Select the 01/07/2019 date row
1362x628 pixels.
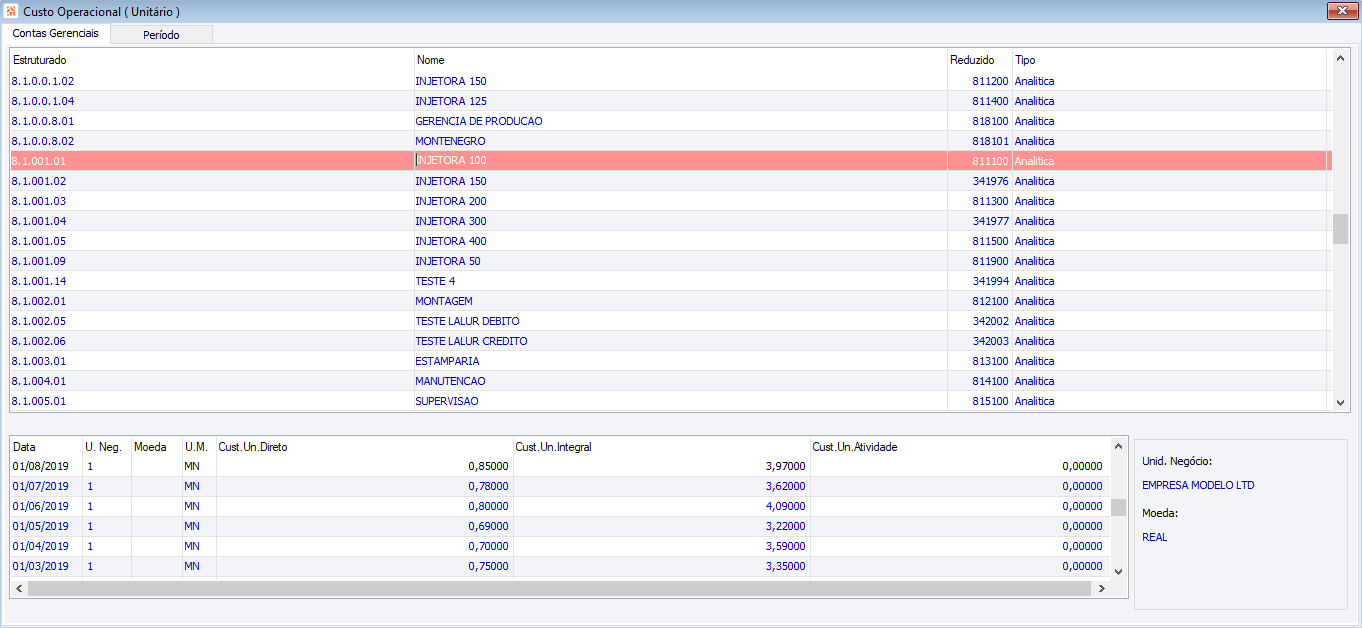click(x=559, y=486)
